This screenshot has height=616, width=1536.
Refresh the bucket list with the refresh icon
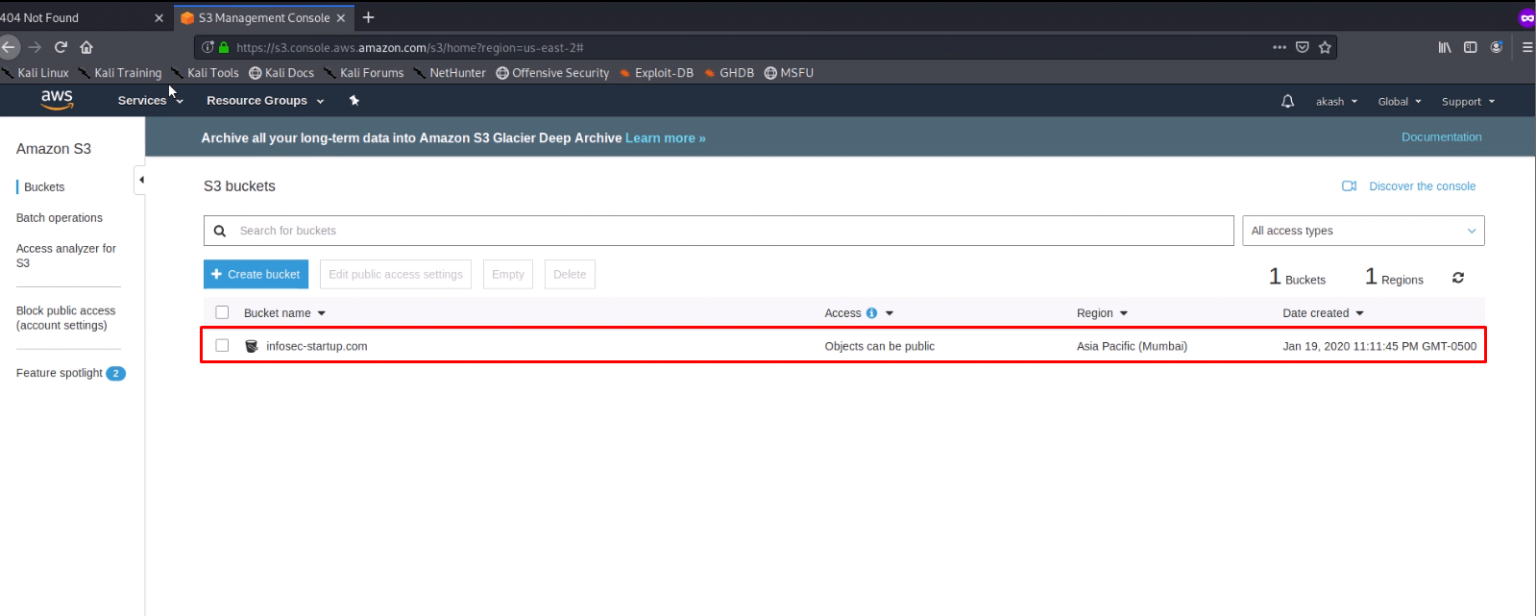pos(1457,277)
